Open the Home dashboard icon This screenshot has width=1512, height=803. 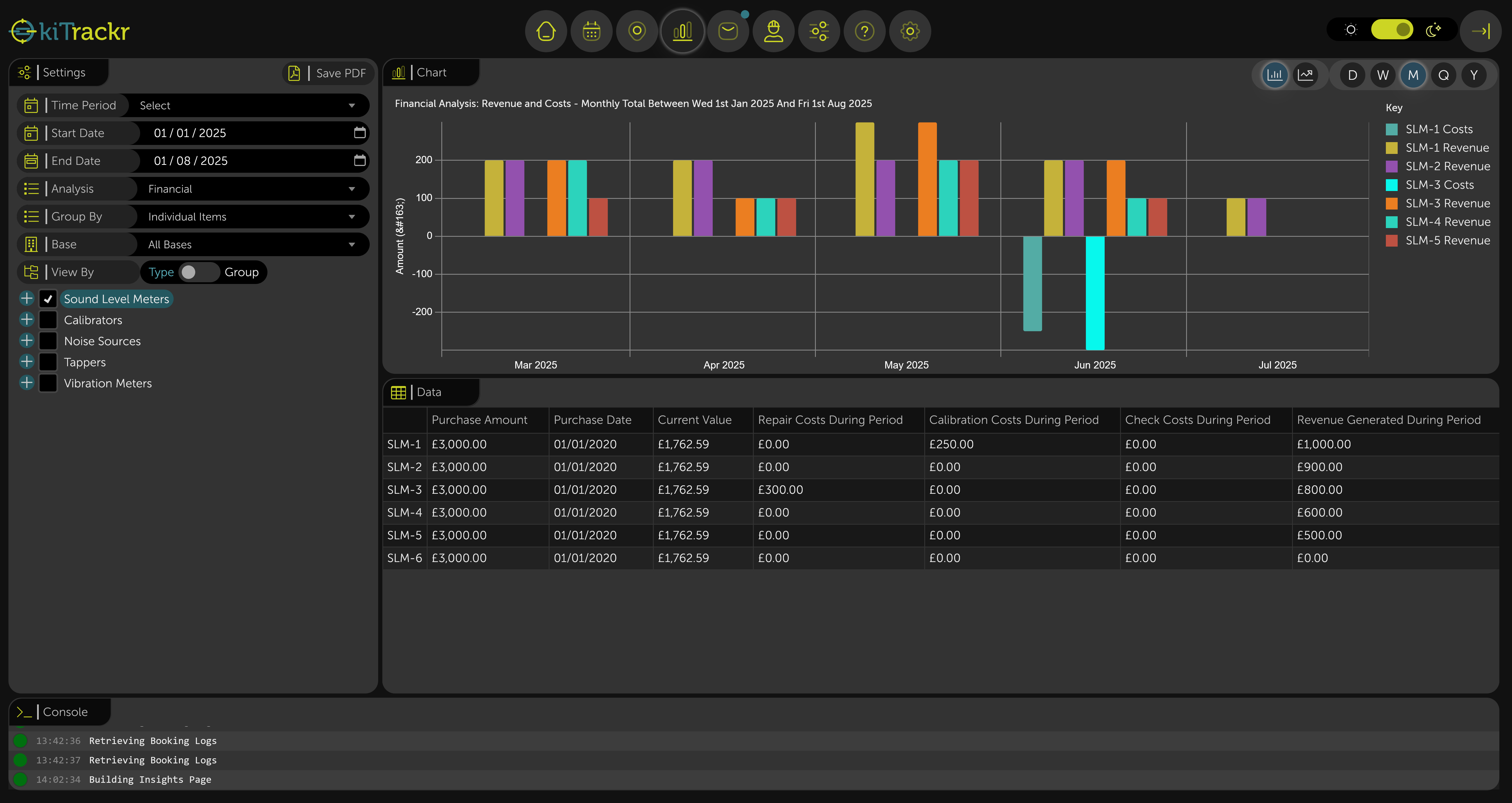coord(545,31)
